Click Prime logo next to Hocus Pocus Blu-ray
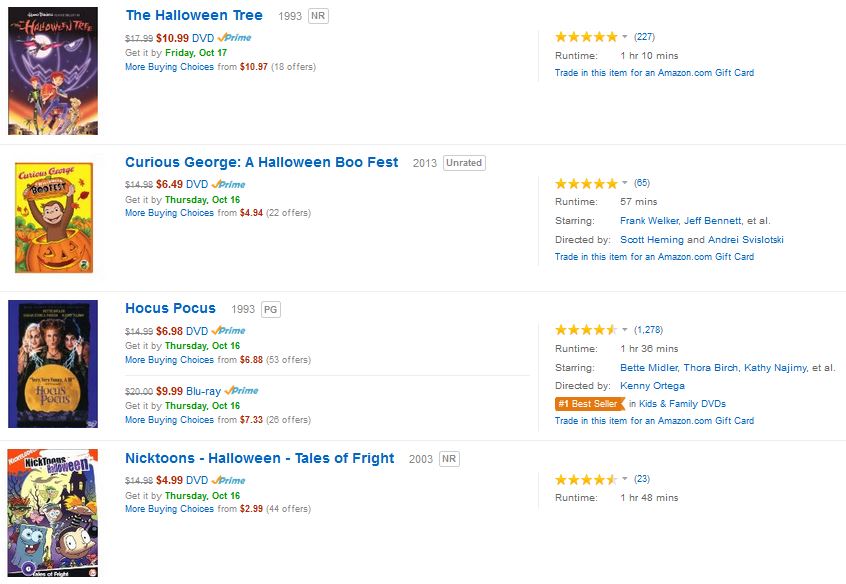 (x=241, y=391)
